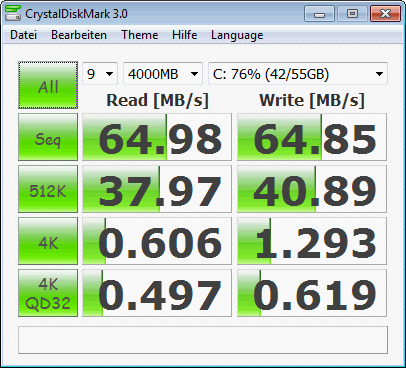Close the CrystalDiskMark window
This screenshot has height=368, width=406.
(385, 14)
